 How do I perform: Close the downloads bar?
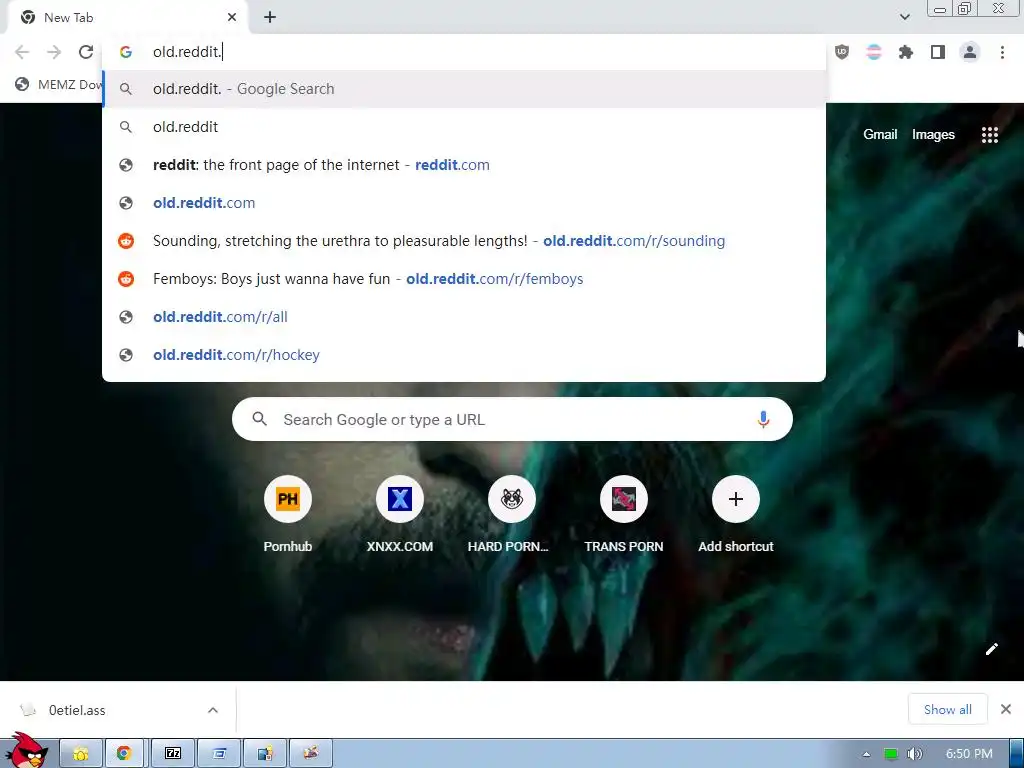pyautogui.click(x=1006, y=709)
